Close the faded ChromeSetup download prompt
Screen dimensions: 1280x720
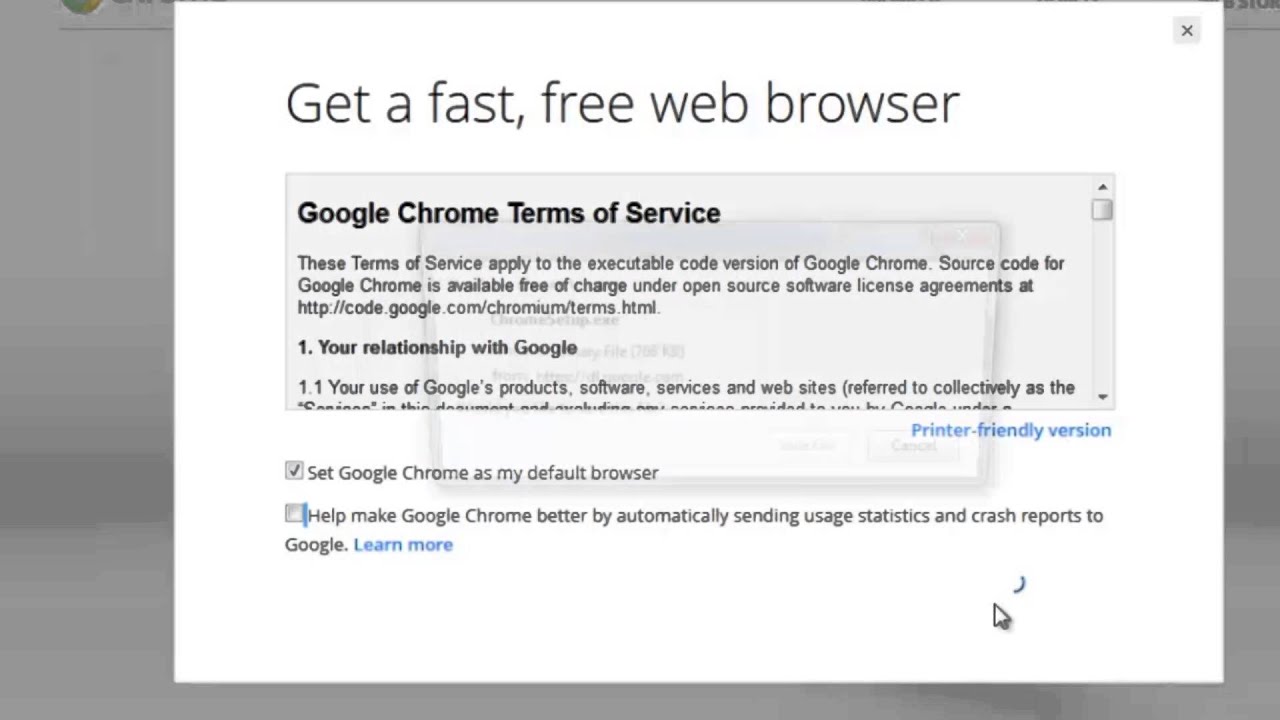tap(962, 236)
